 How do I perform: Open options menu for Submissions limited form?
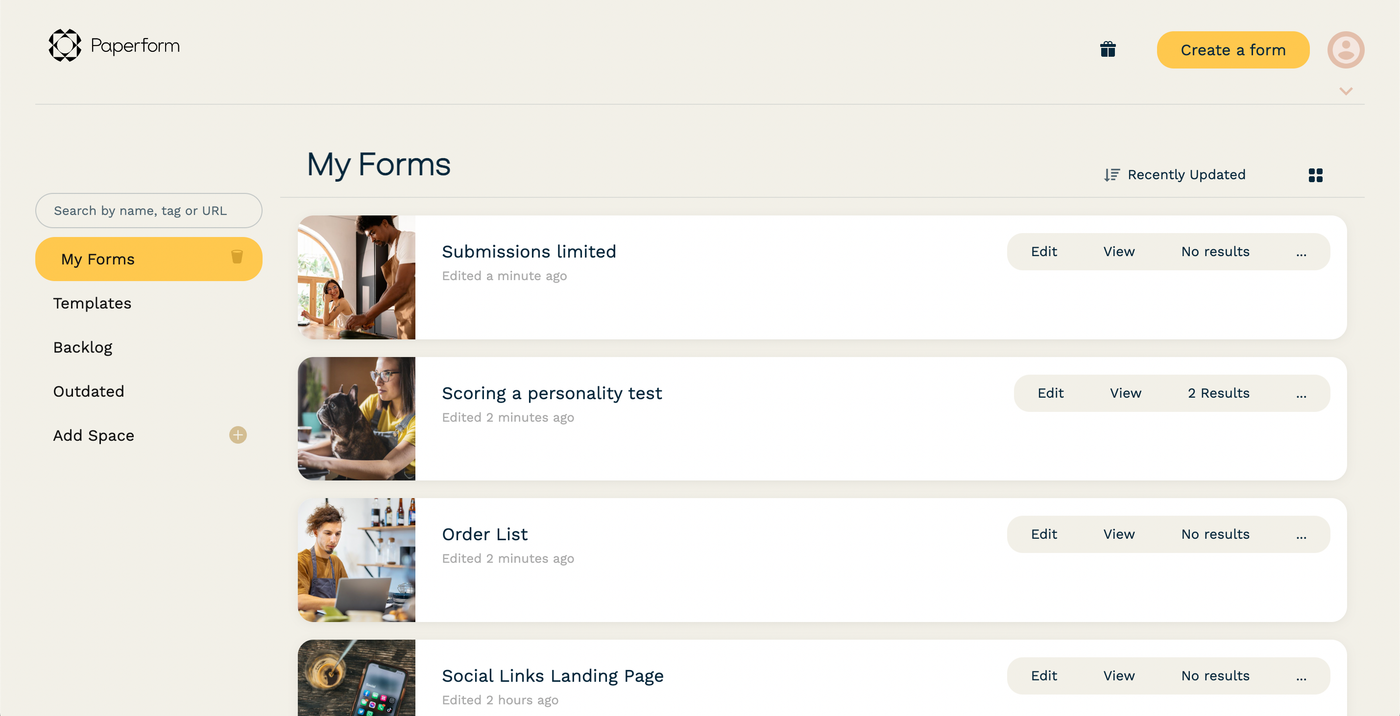click(x=1301, y=251)
